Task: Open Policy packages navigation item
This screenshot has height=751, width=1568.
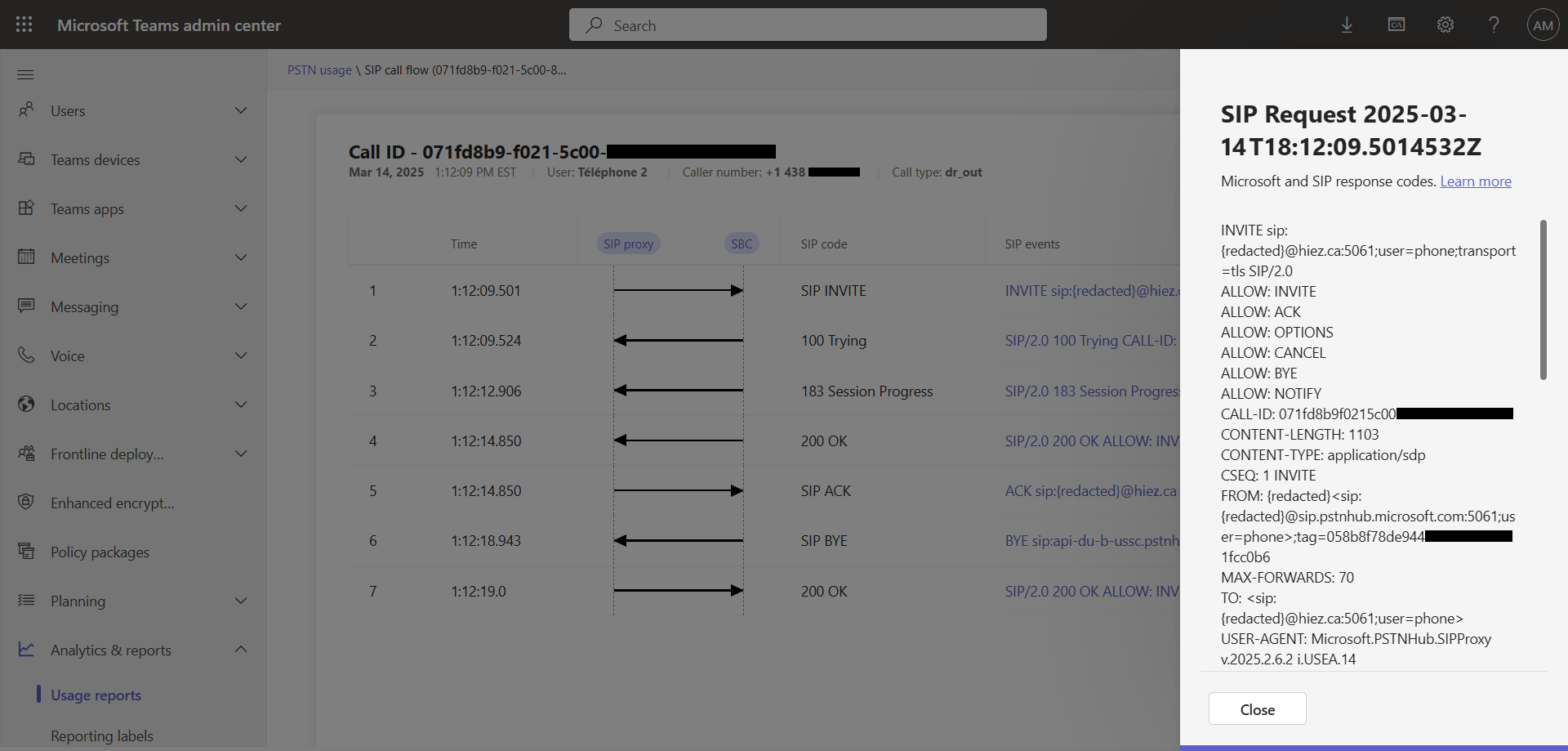Action: coord(100,552)
